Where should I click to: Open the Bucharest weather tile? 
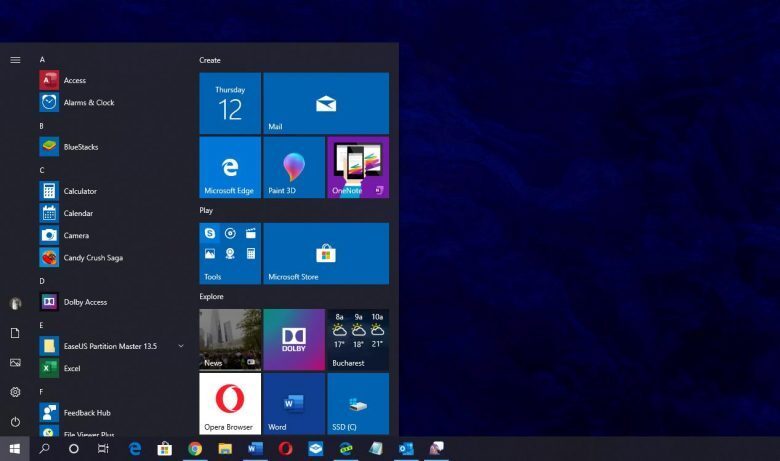[x=357, y=340]
